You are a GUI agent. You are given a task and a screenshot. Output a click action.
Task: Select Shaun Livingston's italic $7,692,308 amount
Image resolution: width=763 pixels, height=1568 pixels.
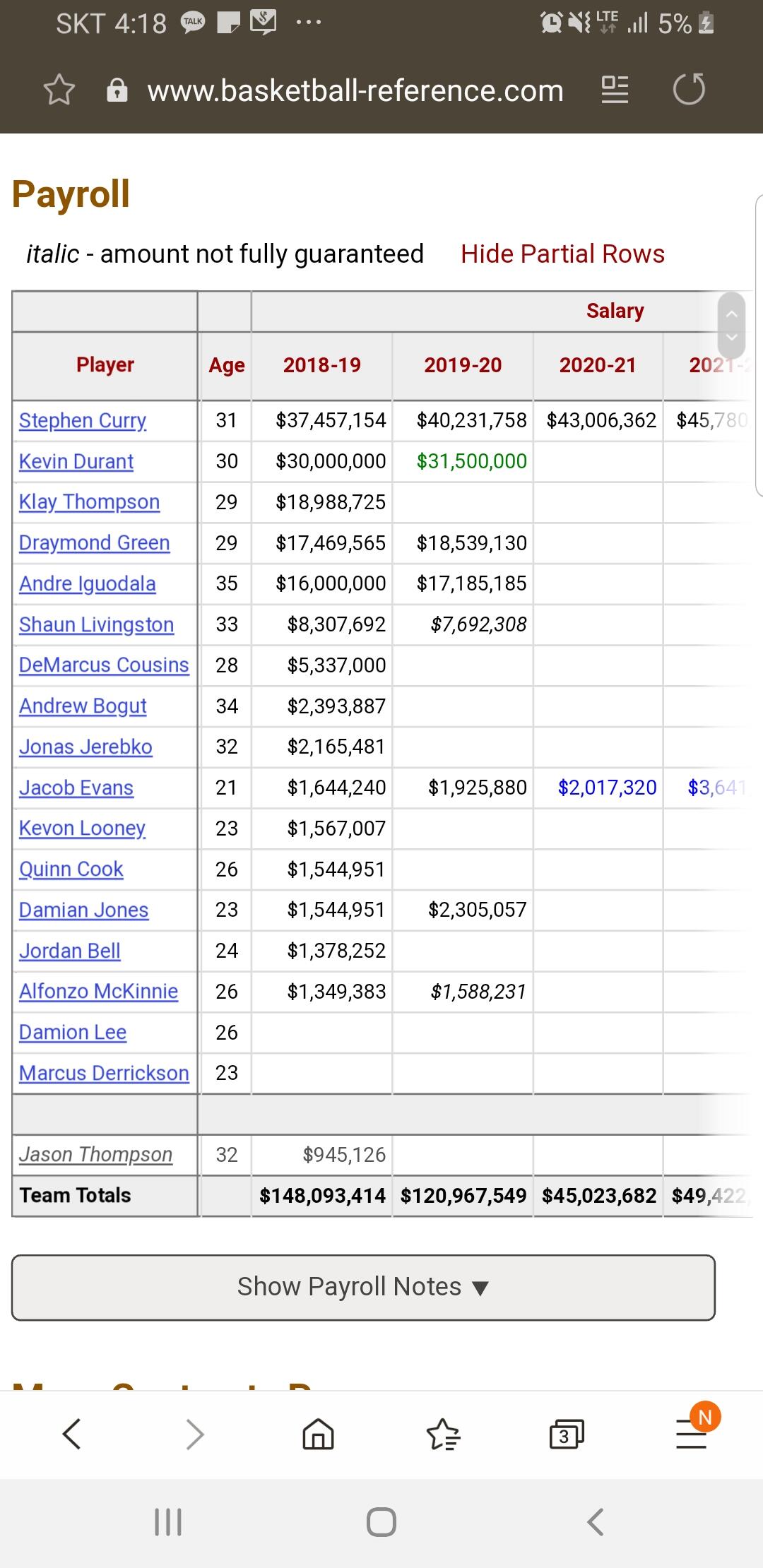click(479, 624)
